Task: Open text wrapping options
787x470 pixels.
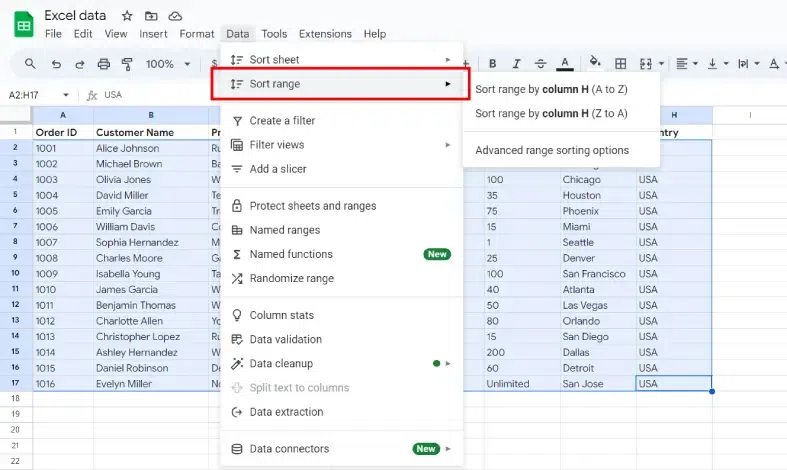Action: click(x=743, y=64)
